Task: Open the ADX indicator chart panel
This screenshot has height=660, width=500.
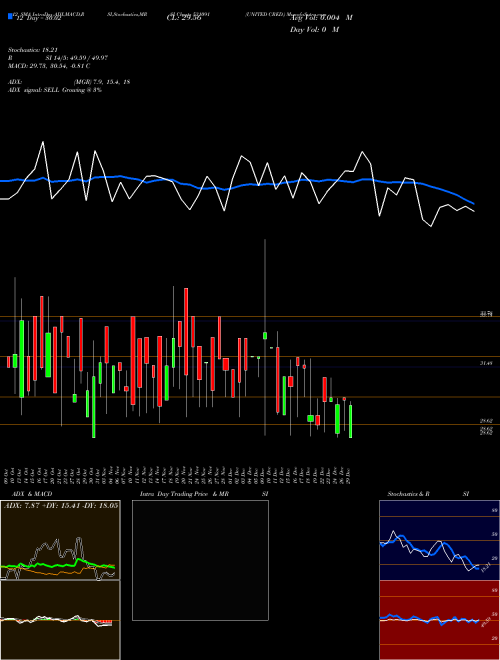Action: (x=60, y=540)
